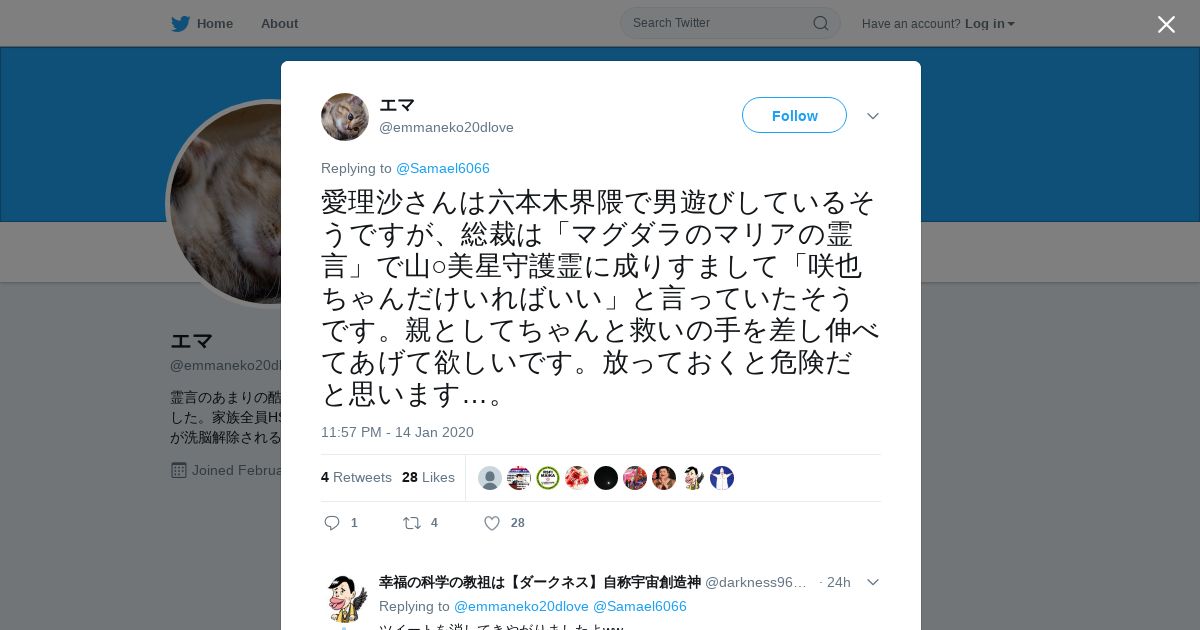Follow the user エマ
1200x630 pixels.
click(794, 116)
